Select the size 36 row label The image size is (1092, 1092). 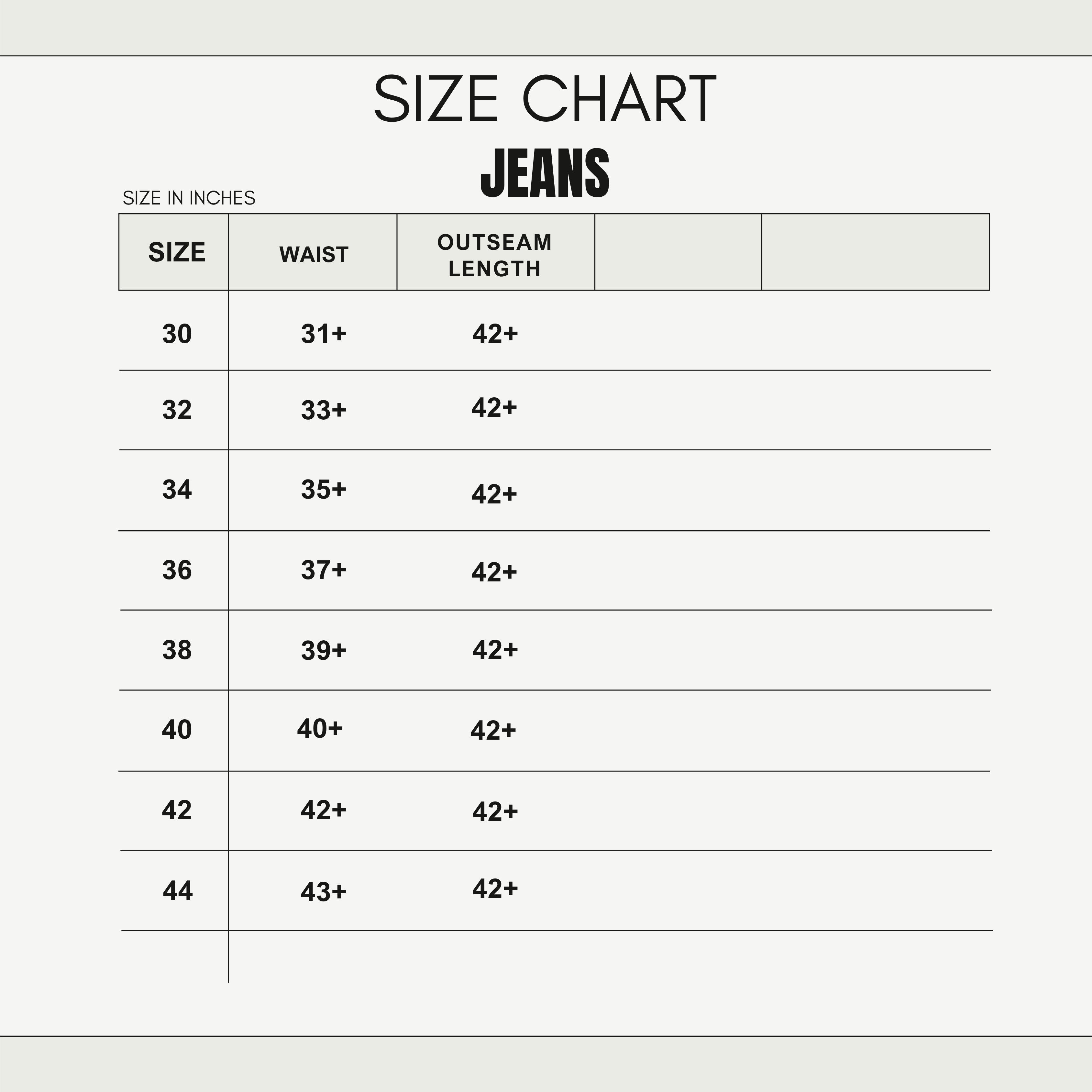click(177, 570)
